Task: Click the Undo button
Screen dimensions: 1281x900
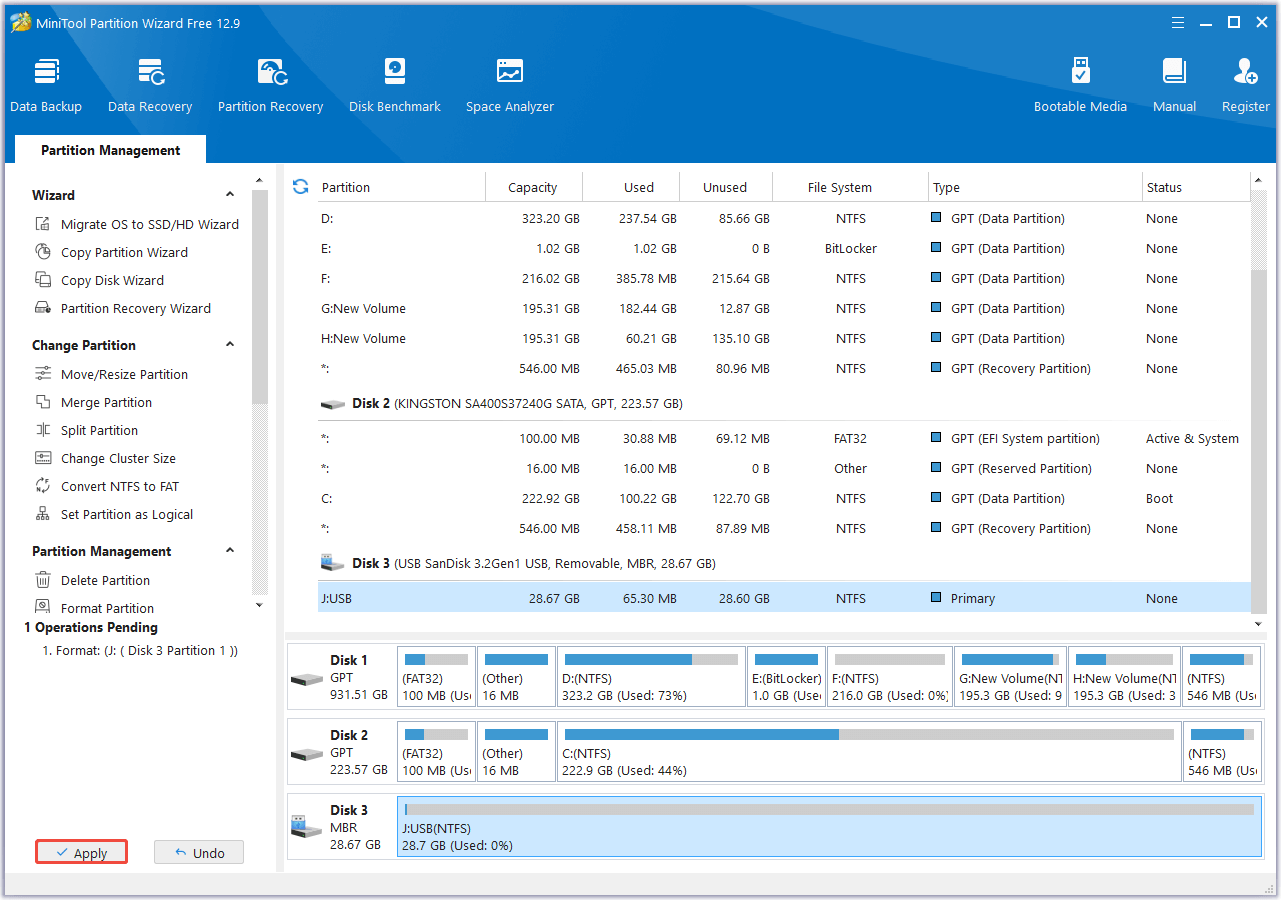Action: point(199,852)
